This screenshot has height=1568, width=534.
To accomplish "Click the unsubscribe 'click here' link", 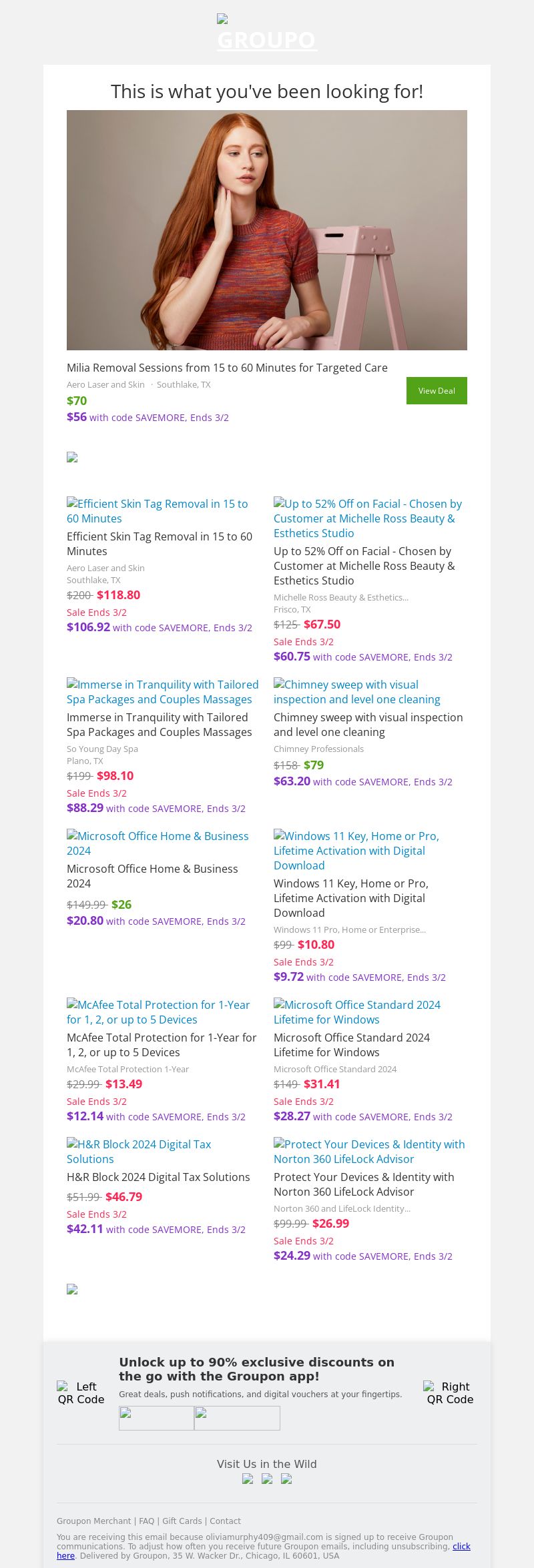I will click(461, 1546).
